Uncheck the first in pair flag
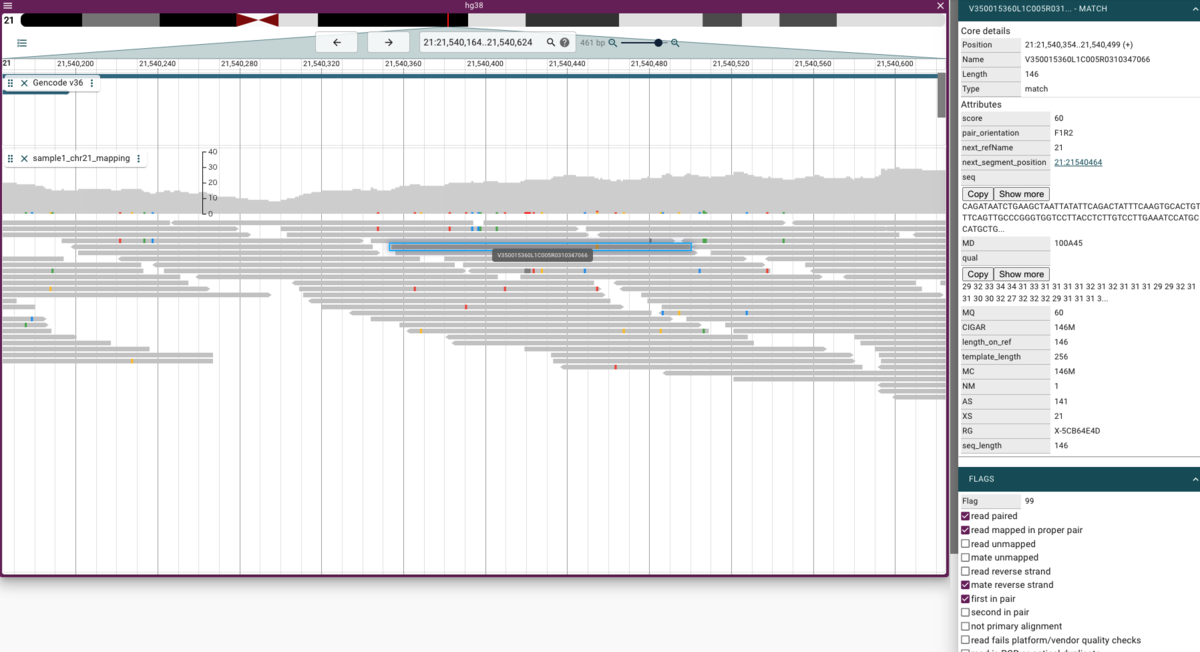The width and height of the screenshot is (1200, 652). click(x=965, y=599)
